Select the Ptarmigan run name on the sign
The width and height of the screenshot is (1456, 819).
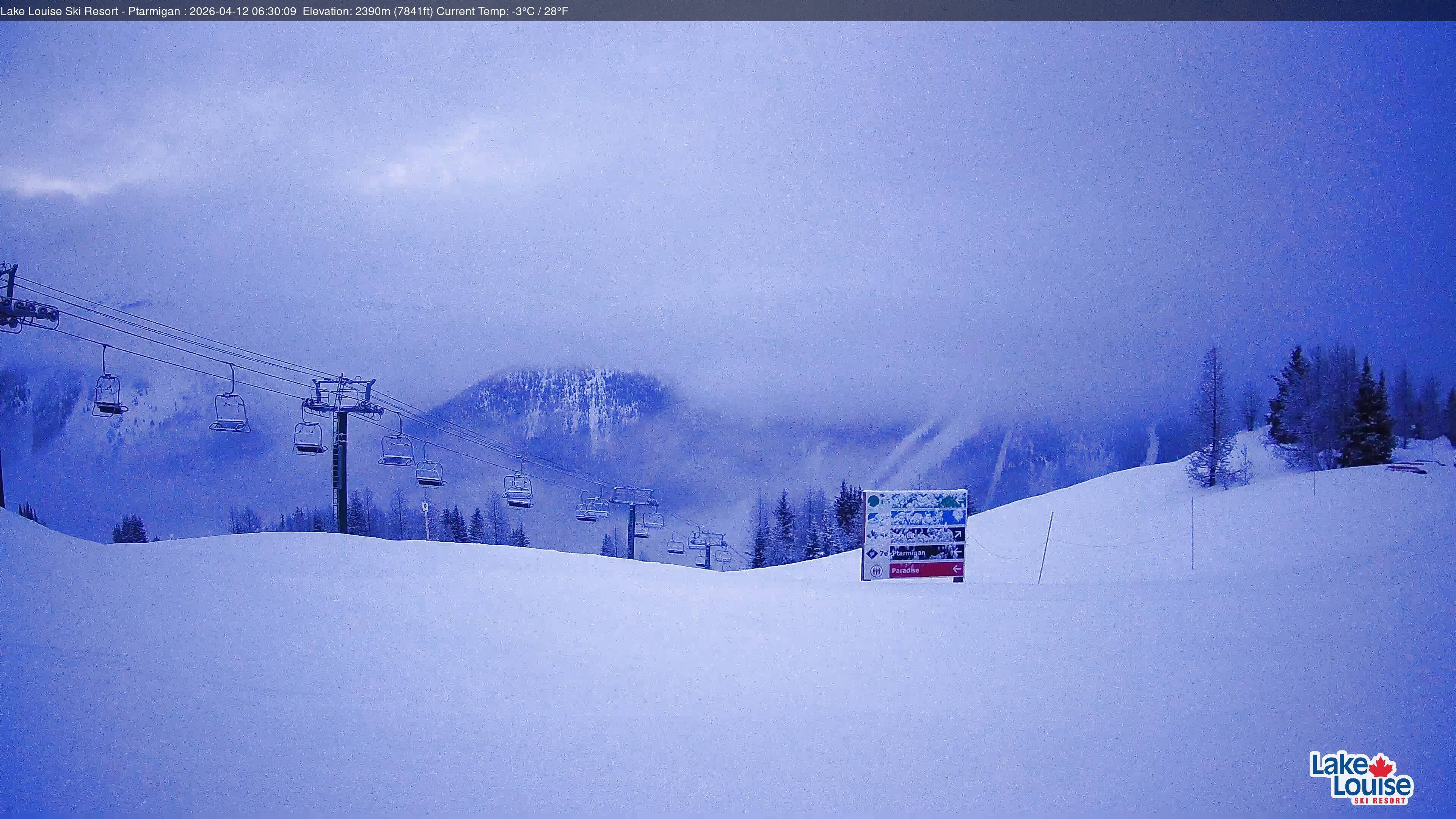point(908,554)
